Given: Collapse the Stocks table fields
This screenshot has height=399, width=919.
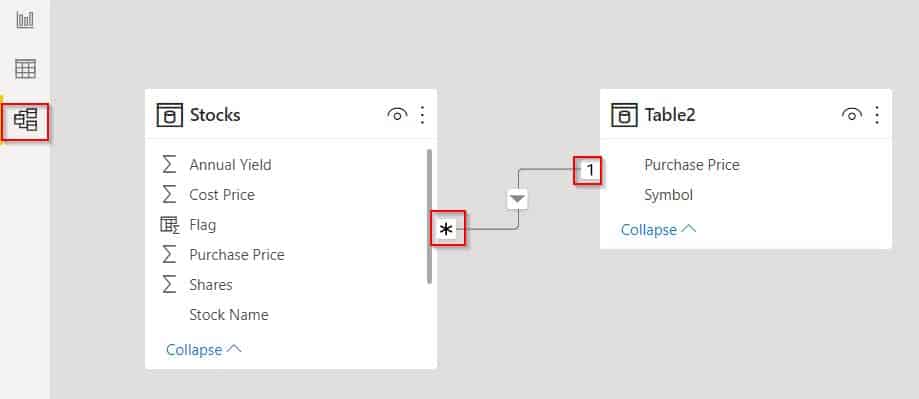Looking at the screenshot, I should coord(203,350).
